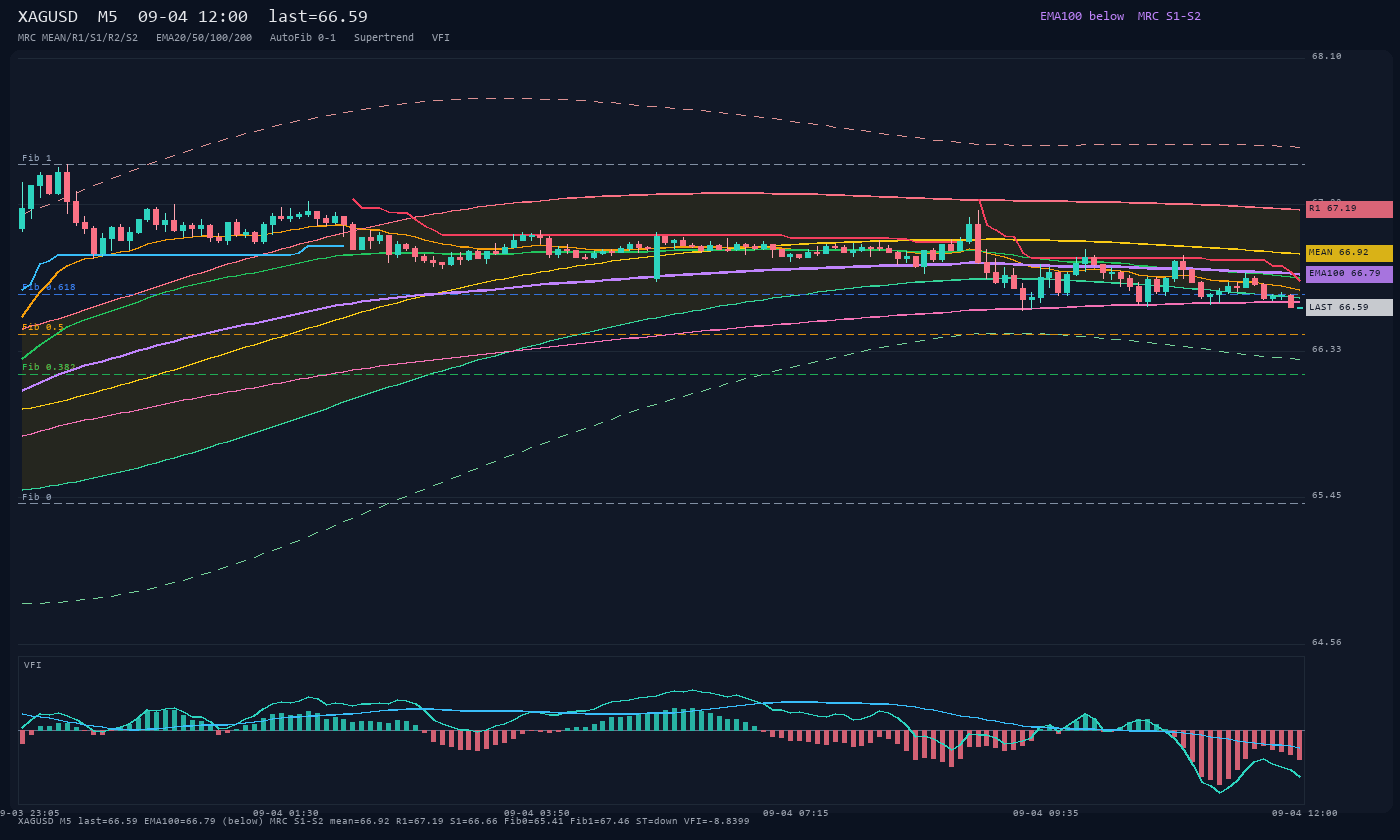1400x840 pixels.
Task: Select the 09-04 01:30 time axis label
Action: (286, 813)
